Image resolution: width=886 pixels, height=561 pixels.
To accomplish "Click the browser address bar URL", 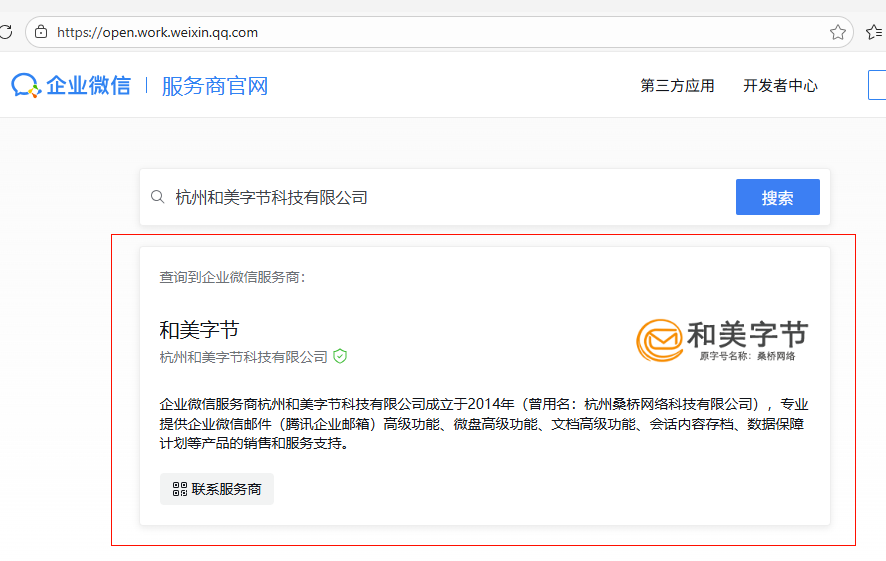I will coord(158,32).
